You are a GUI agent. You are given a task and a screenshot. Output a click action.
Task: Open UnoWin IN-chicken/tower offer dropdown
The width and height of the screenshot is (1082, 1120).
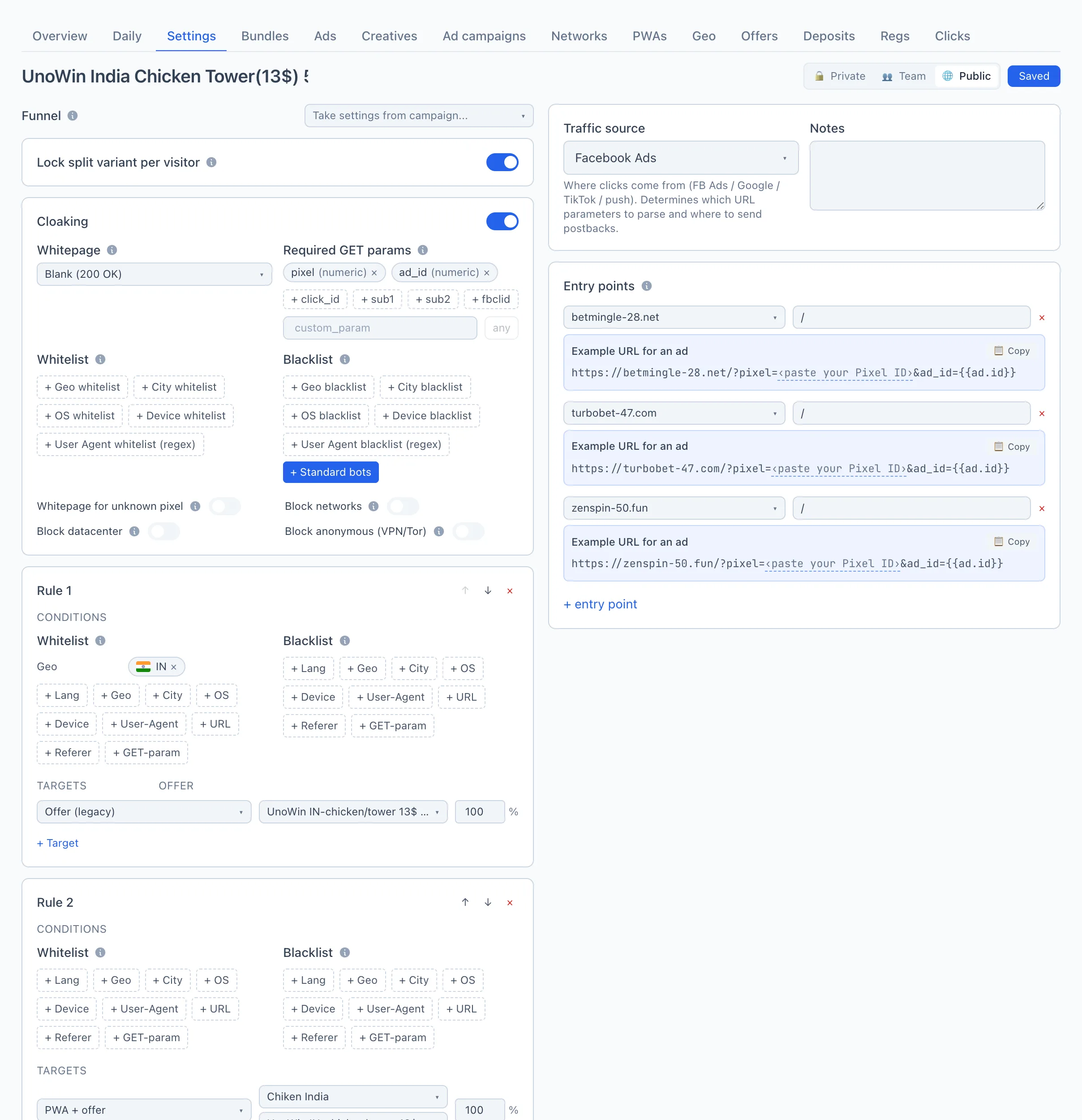click(353, 812)
